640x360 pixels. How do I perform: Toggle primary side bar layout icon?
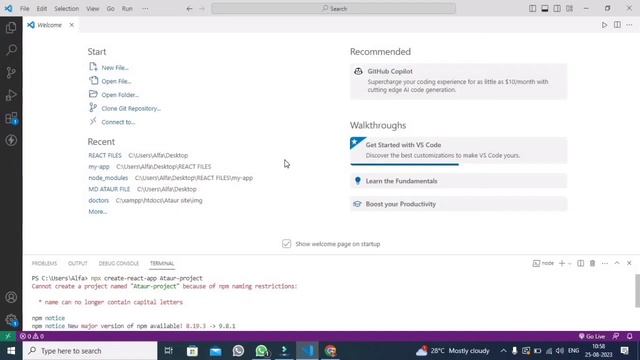[532, 9]
